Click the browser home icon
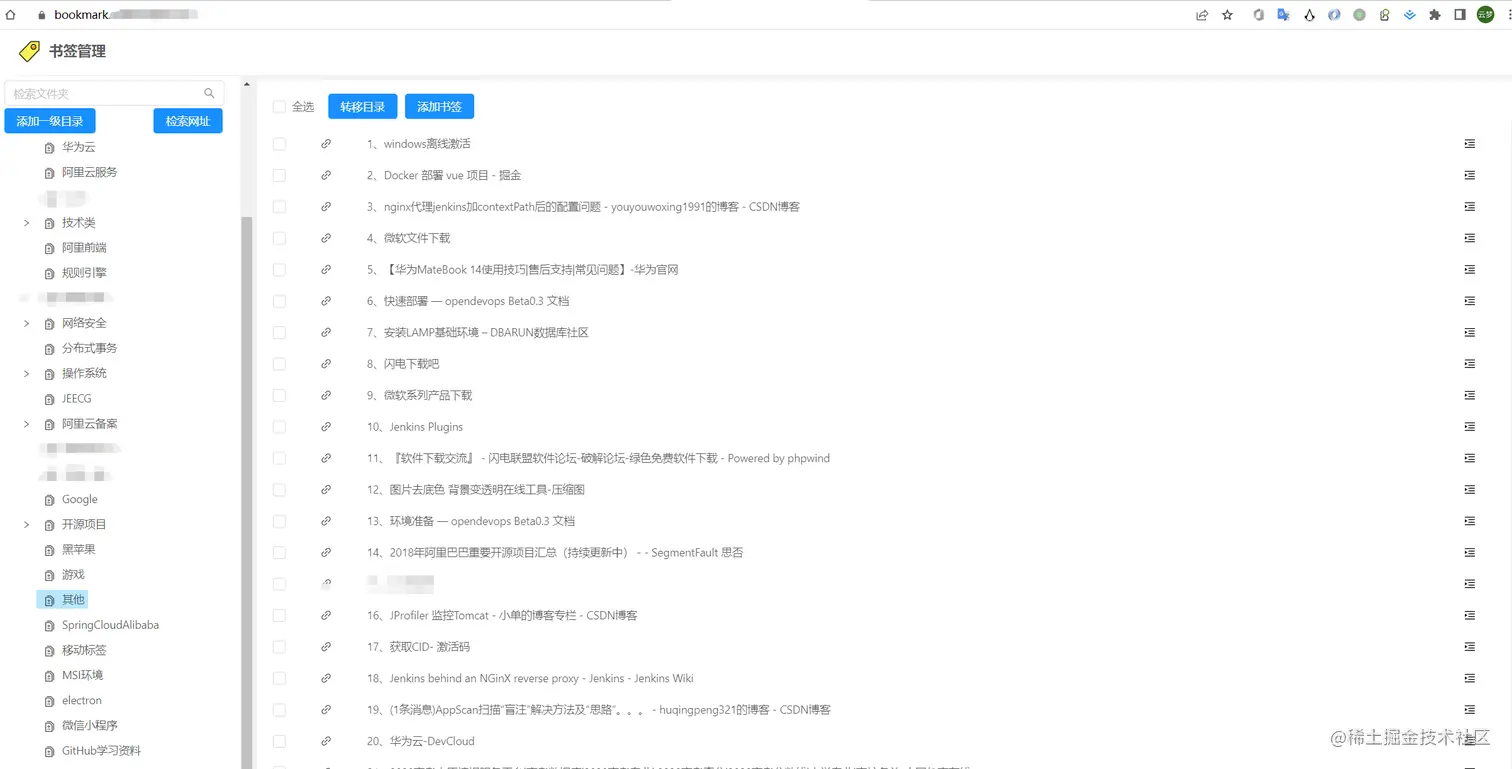 [11, 15]
